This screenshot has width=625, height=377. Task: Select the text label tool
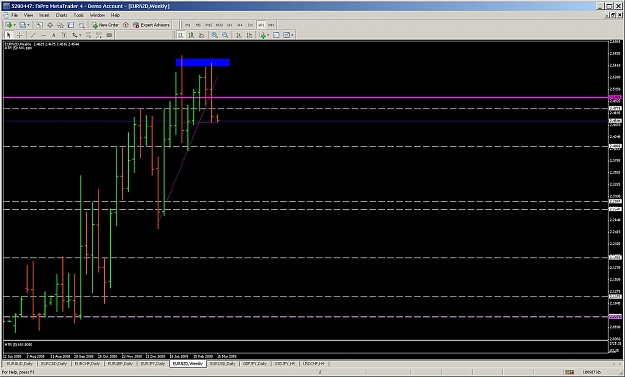(64, 35)
